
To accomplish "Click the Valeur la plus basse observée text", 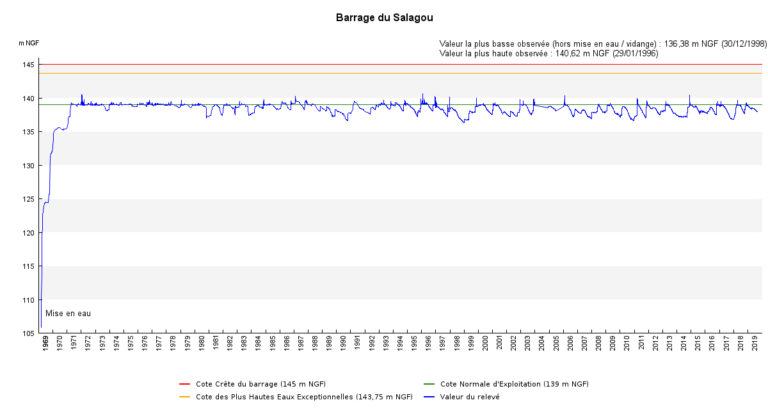I will click(x=603, y=44).
